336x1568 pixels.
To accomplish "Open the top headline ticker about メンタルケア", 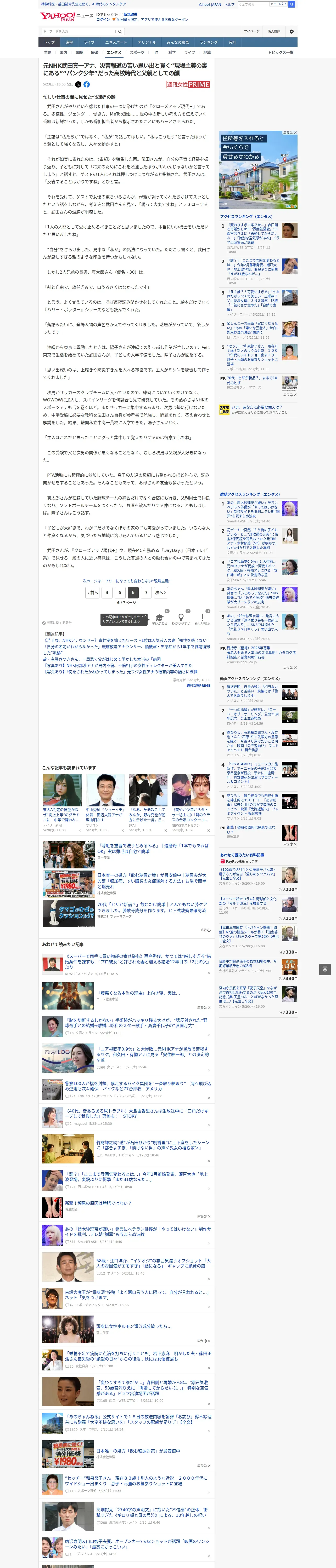I will tap(83, 4).
